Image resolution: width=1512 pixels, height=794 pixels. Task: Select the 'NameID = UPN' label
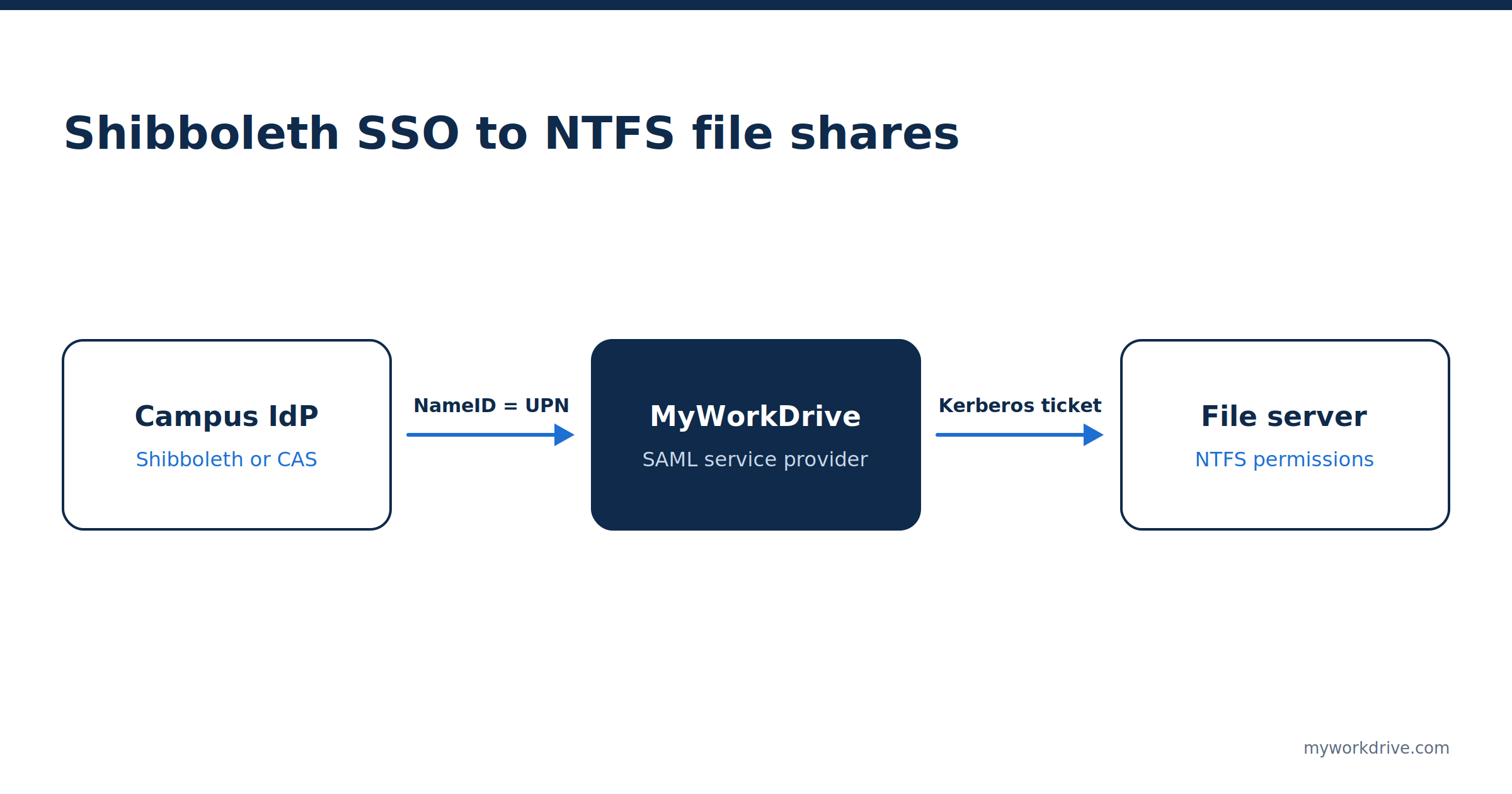point(491,405)
